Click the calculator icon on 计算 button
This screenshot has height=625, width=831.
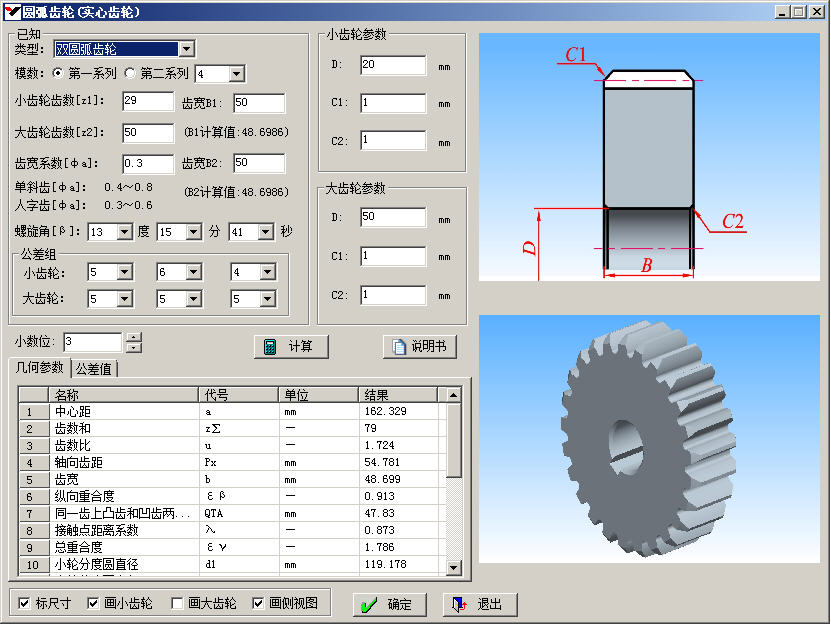[x=270, y=347]
